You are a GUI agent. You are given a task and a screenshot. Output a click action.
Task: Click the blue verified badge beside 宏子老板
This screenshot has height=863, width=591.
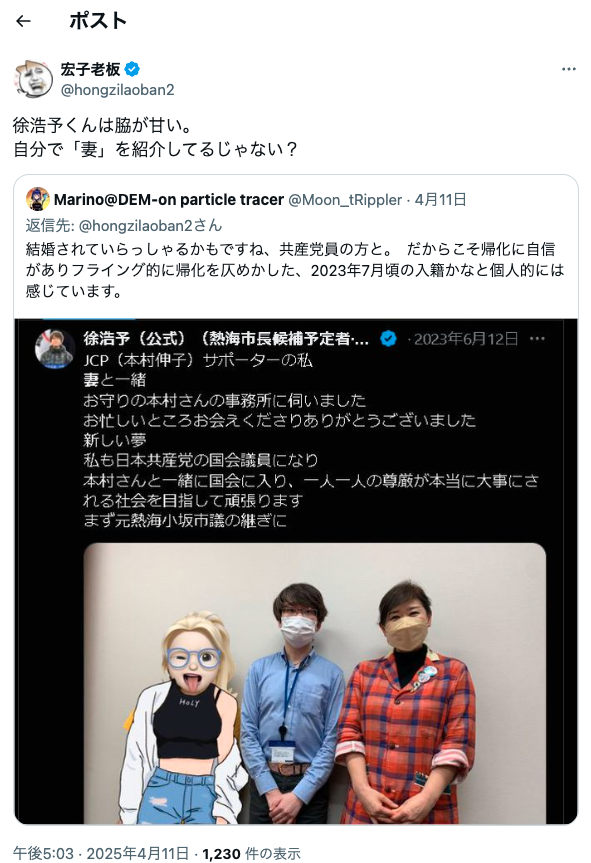(132, 69)
